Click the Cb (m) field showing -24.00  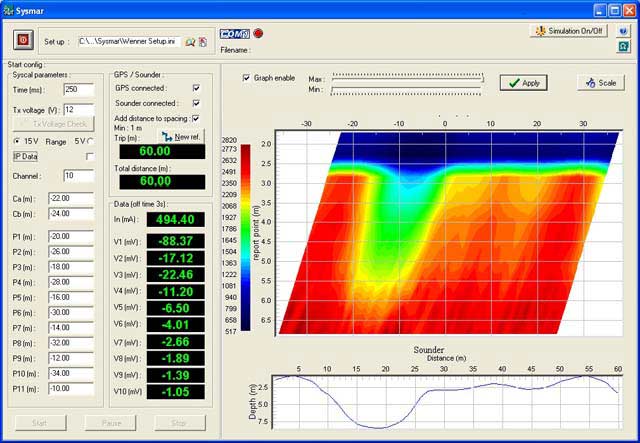coord(71,214)
